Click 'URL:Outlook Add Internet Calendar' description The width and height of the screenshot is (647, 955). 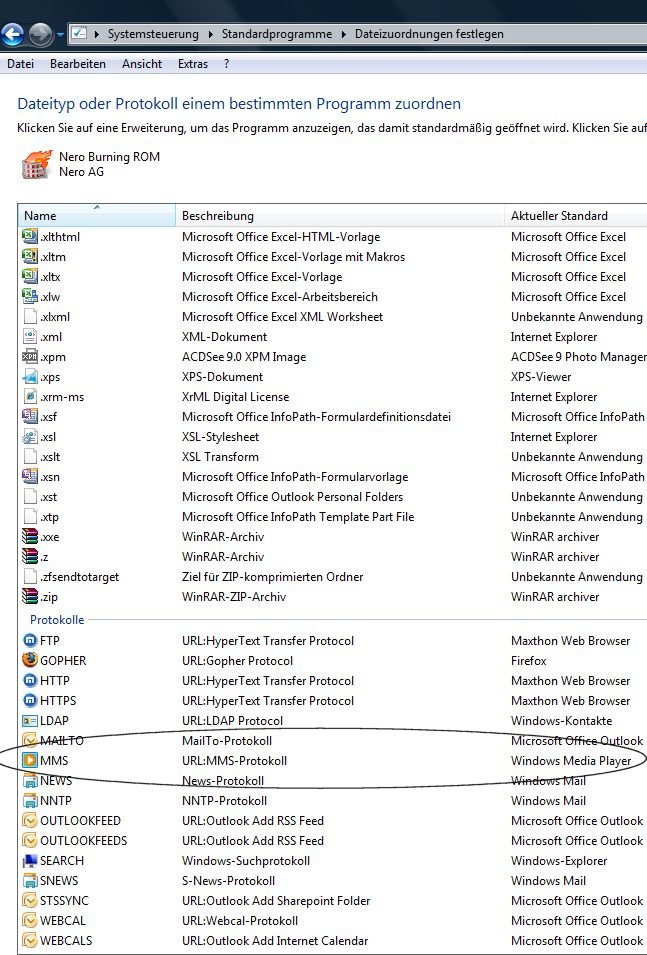click(275, 940)
